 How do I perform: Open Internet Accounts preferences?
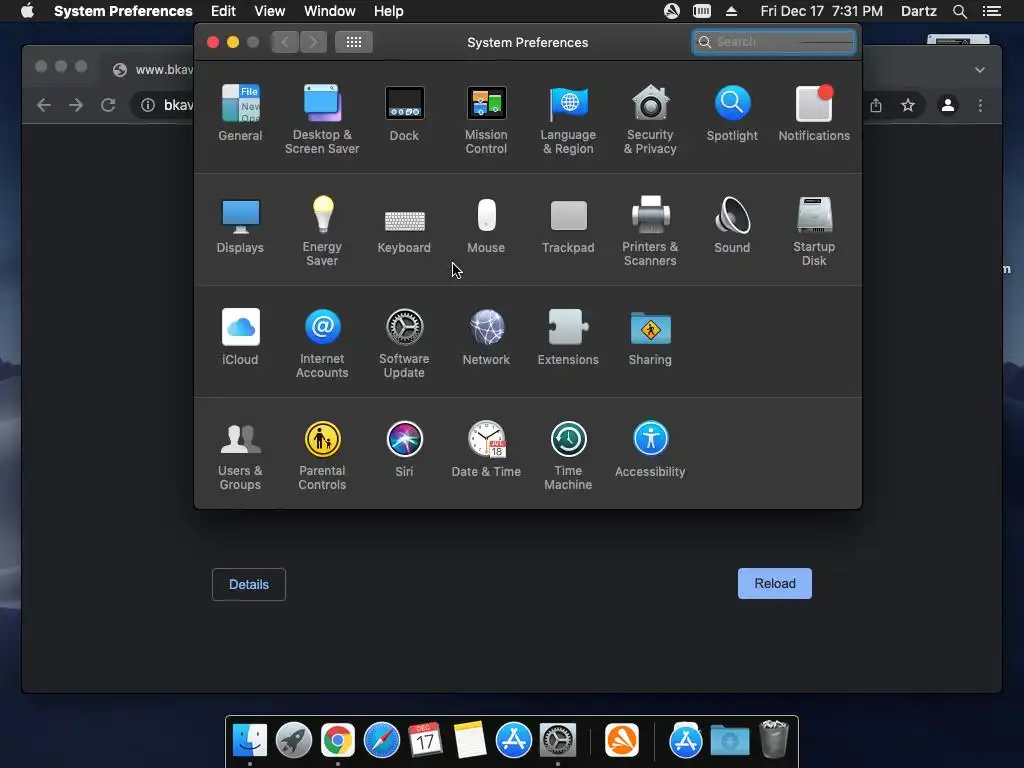322,344
